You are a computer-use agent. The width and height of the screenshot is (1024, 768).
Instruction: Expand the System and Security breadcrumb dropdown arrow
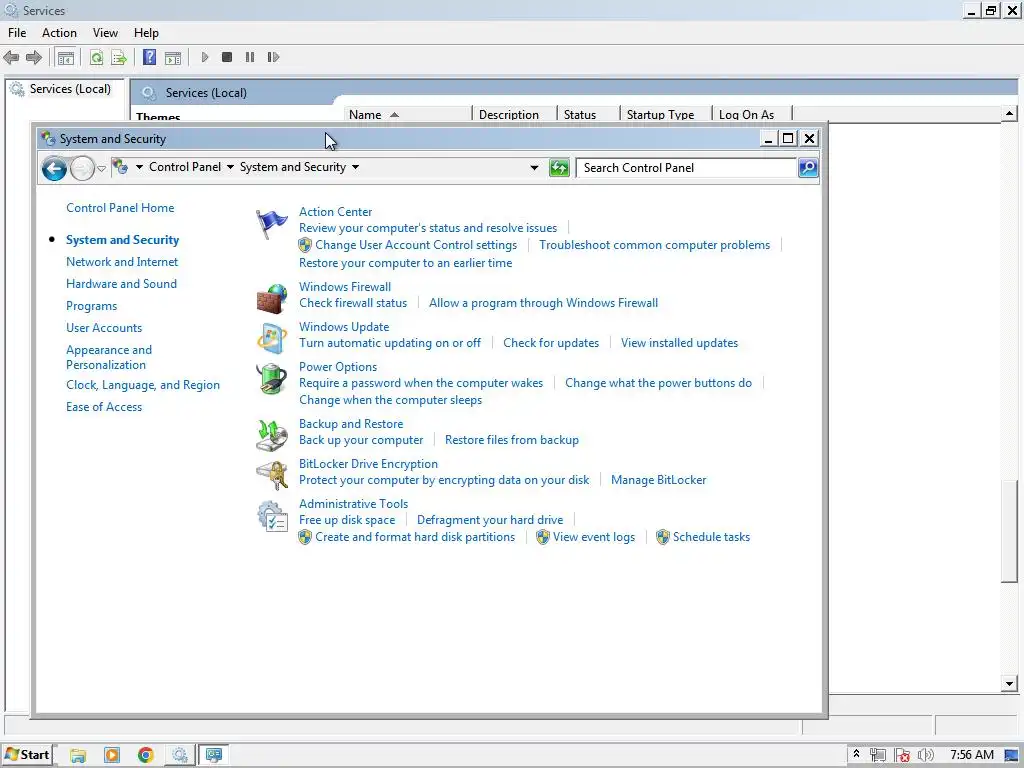point(355,167)
